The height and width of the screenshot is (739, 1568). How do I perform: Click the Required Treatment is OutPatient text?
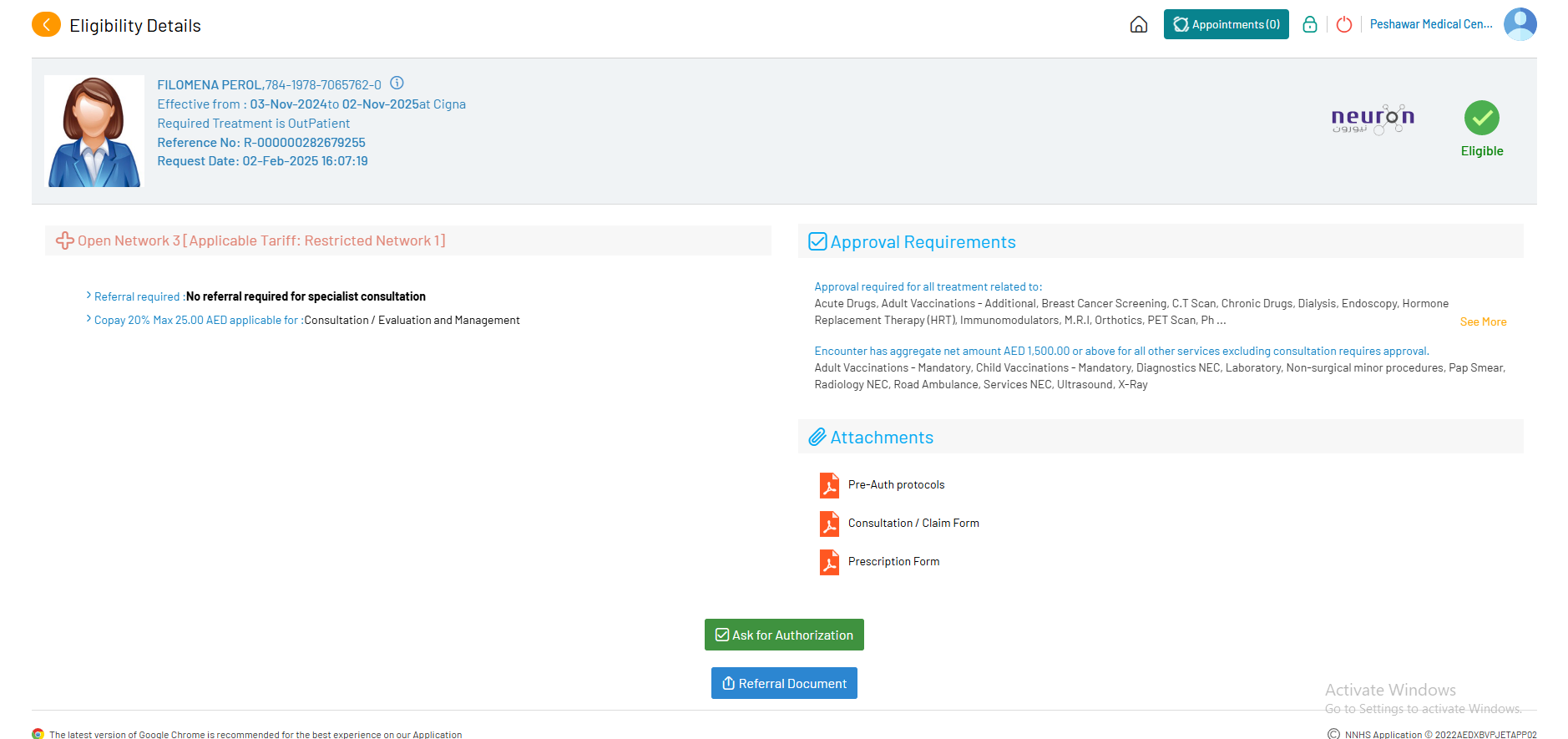pyautogui.click(x=254, y=124)
